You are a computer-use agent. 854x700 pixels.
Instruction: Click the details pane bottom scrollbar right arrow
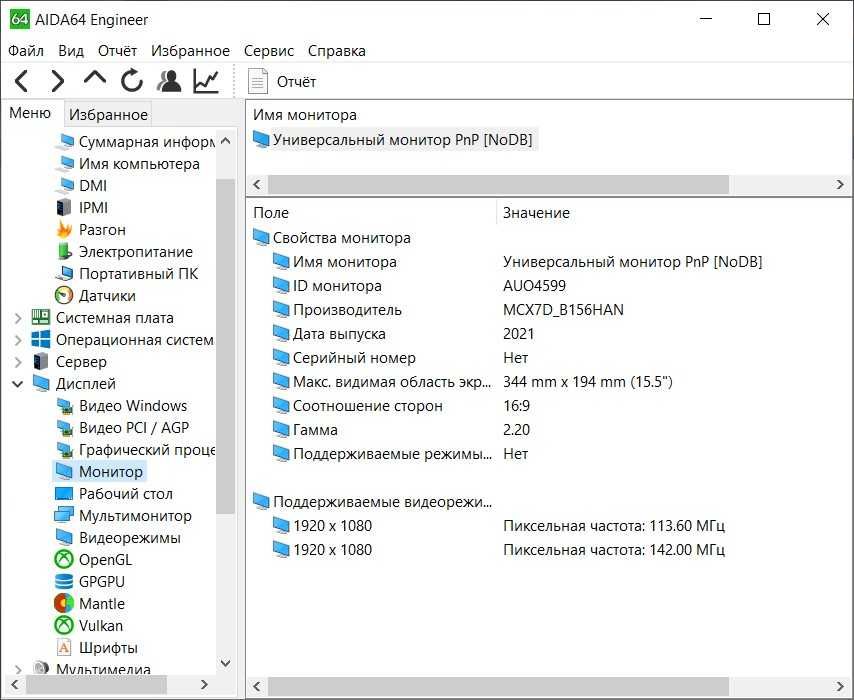(x=840, y=686)
